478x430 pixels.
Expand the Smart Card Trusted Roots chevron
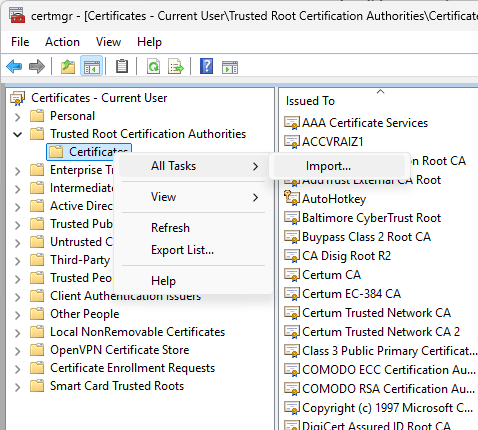tap(18, 387)
